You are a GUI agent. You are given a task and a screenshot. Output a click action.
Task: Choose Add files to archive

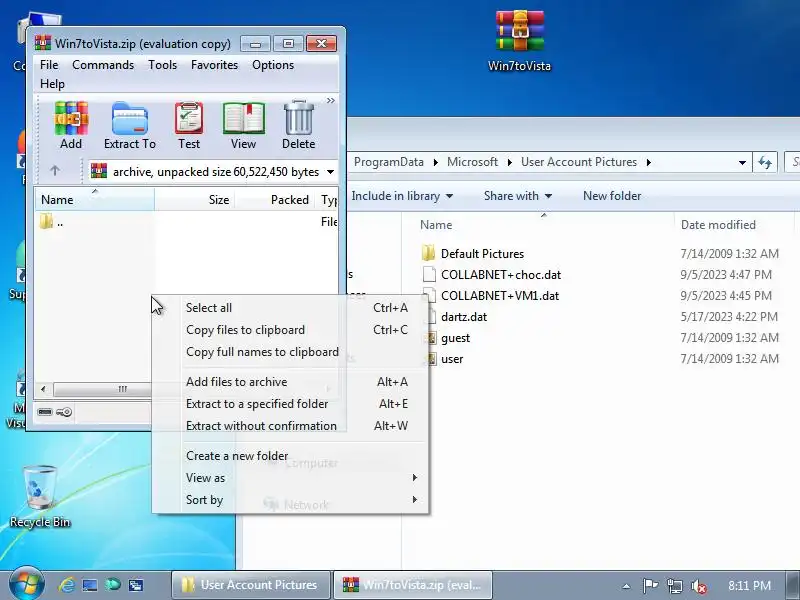pyautogui.click(x=290, y=382)
